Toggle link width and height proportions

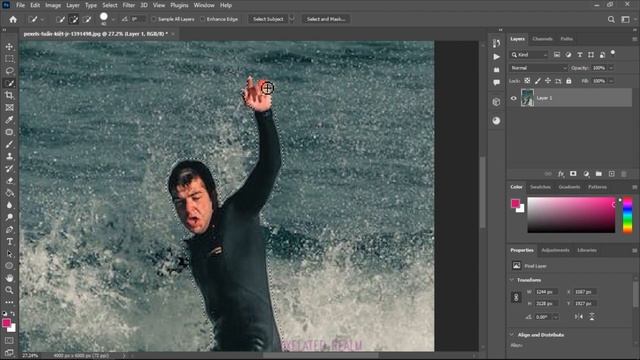[516, 298]
